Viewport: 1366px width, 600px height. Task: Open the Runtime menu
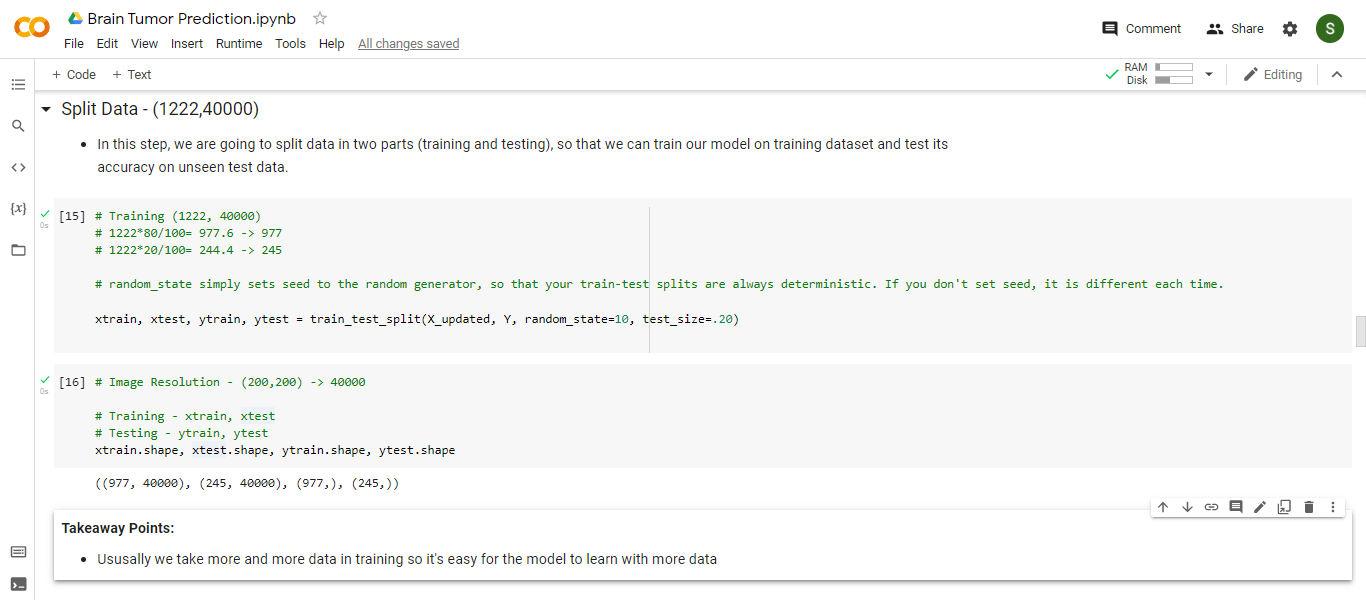(239, 44)
